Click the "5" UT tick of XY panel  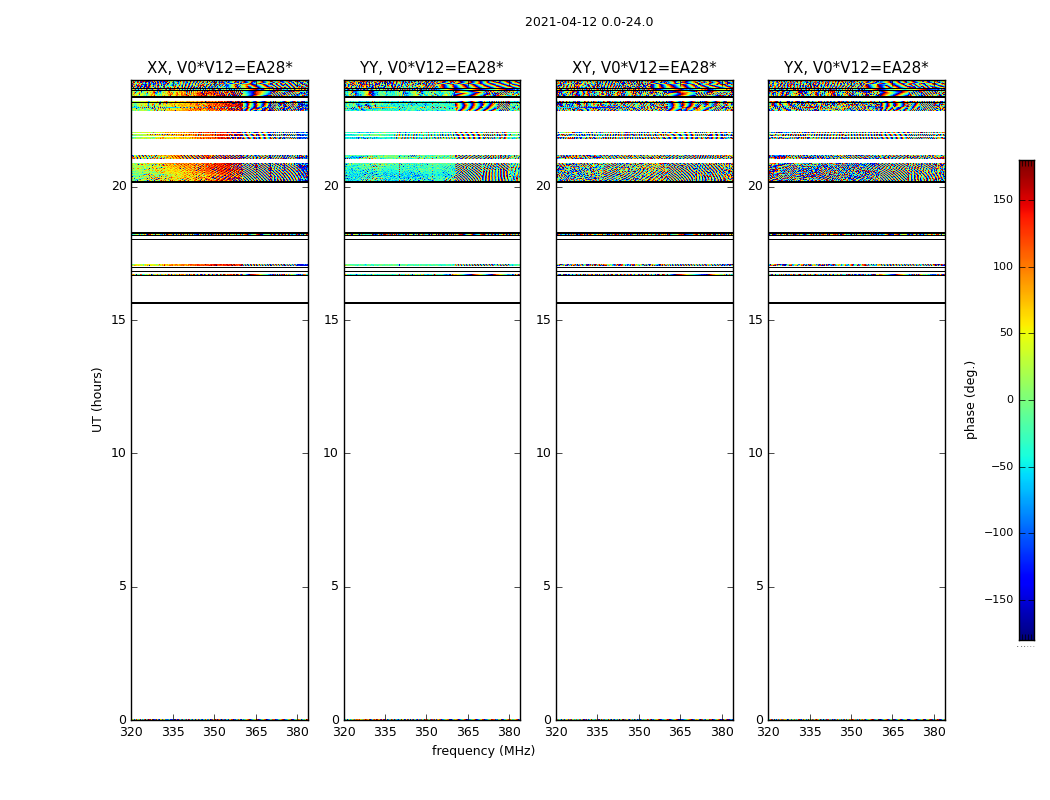tap(547, 586)
